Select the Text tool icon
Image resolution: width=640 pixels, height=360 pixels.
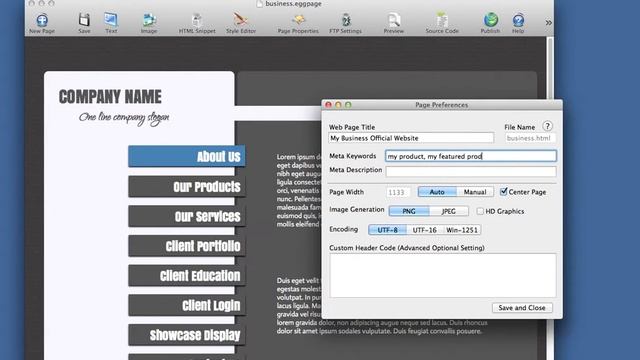click(x=111, y=20)
